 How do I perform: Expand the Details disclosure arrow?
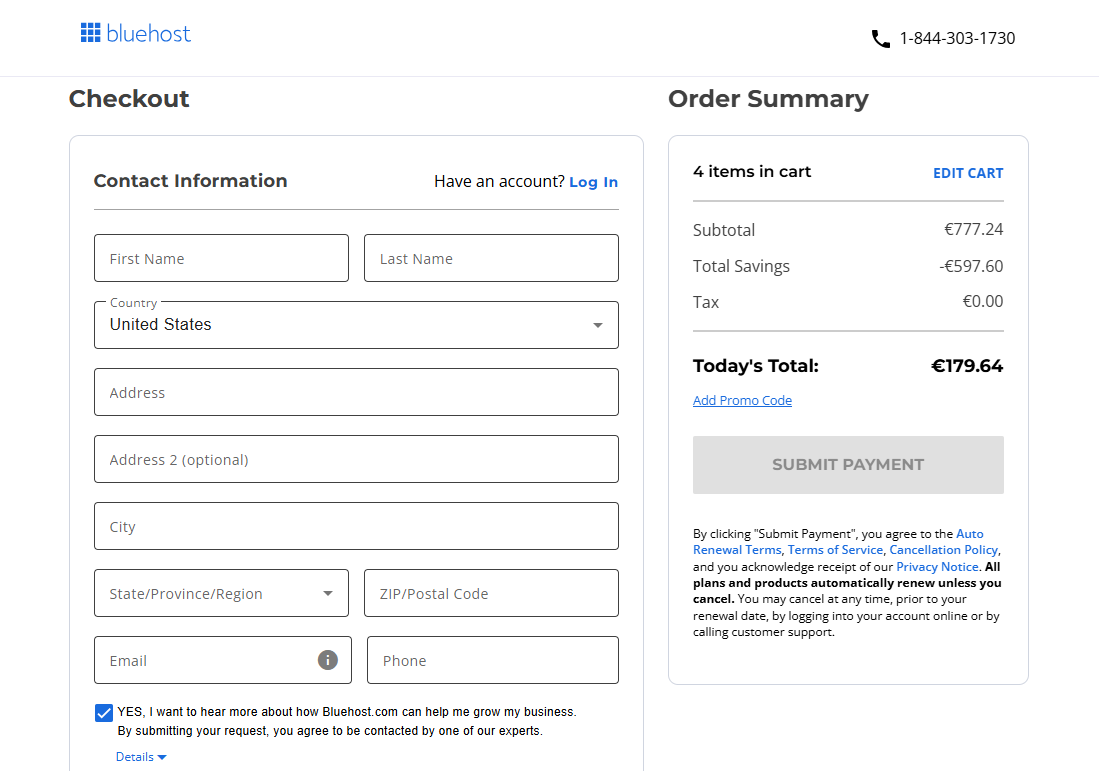coord(161,757)
